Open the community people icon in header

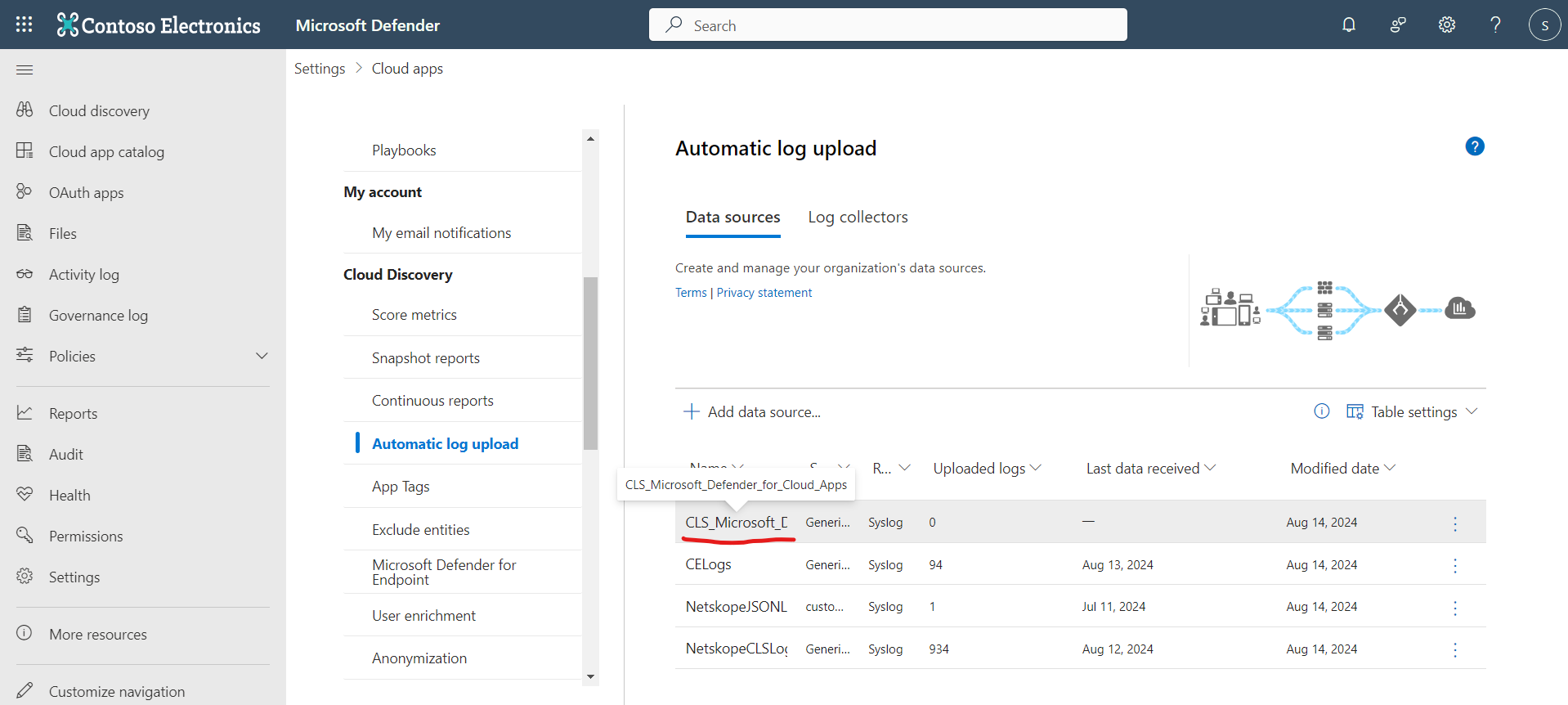coord(1398,25)
